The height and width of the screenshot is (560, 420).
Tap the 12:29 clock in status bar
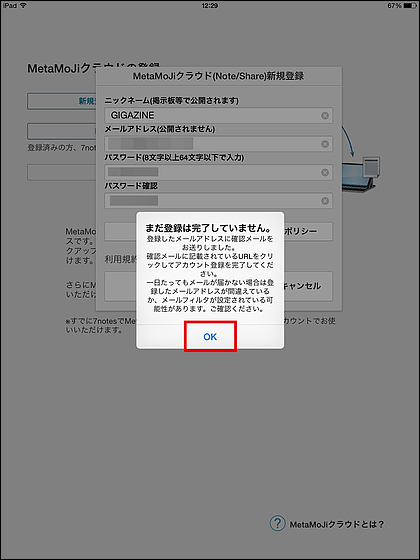click(x=210, y=6)
